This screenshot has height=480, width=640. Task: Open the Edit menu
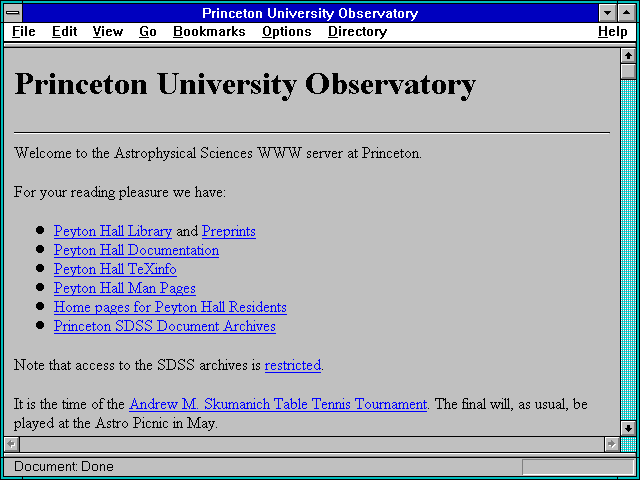point(64,32)
